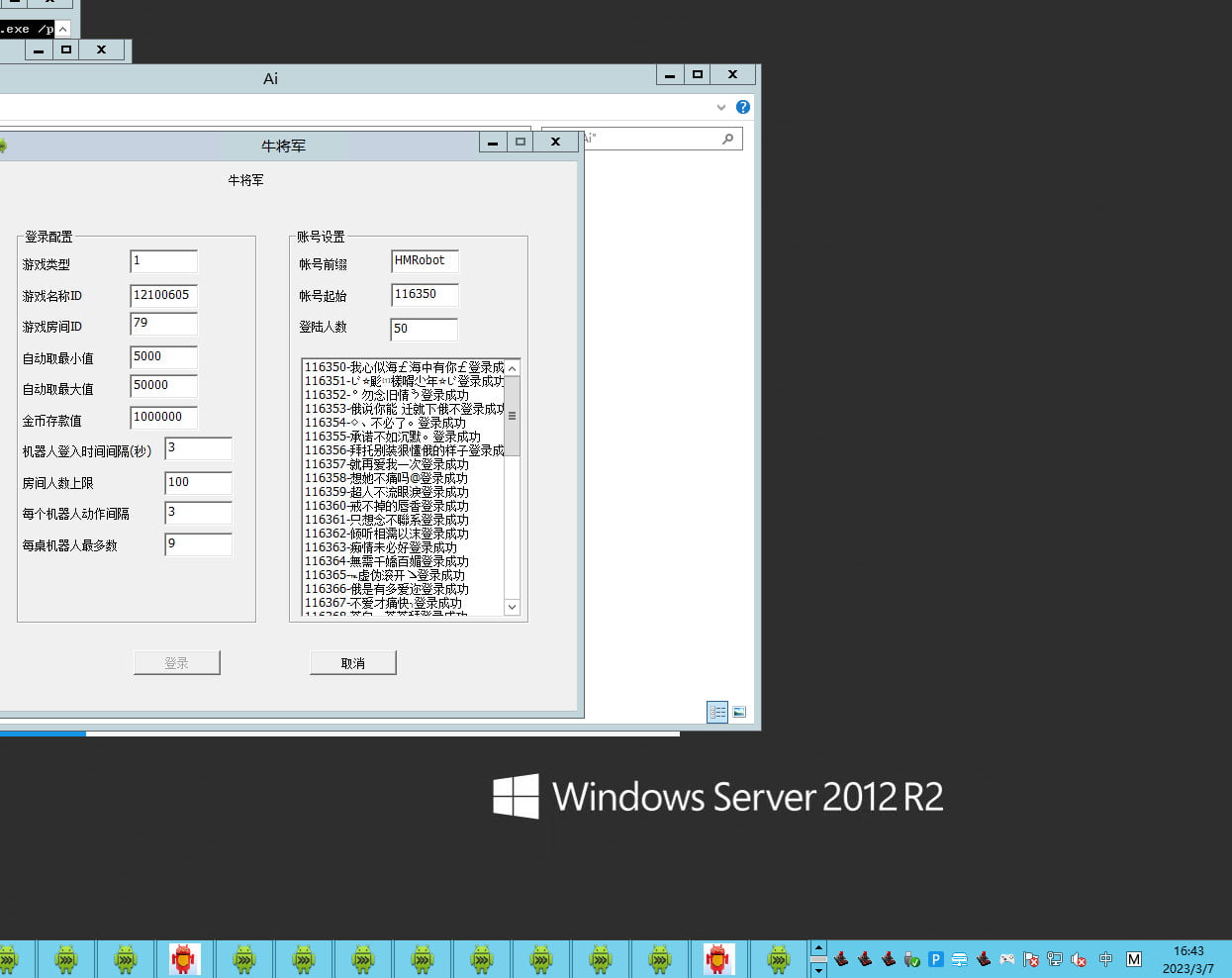Switch to details view icon in explorer

pyautogui.click(x=717, y=712)
